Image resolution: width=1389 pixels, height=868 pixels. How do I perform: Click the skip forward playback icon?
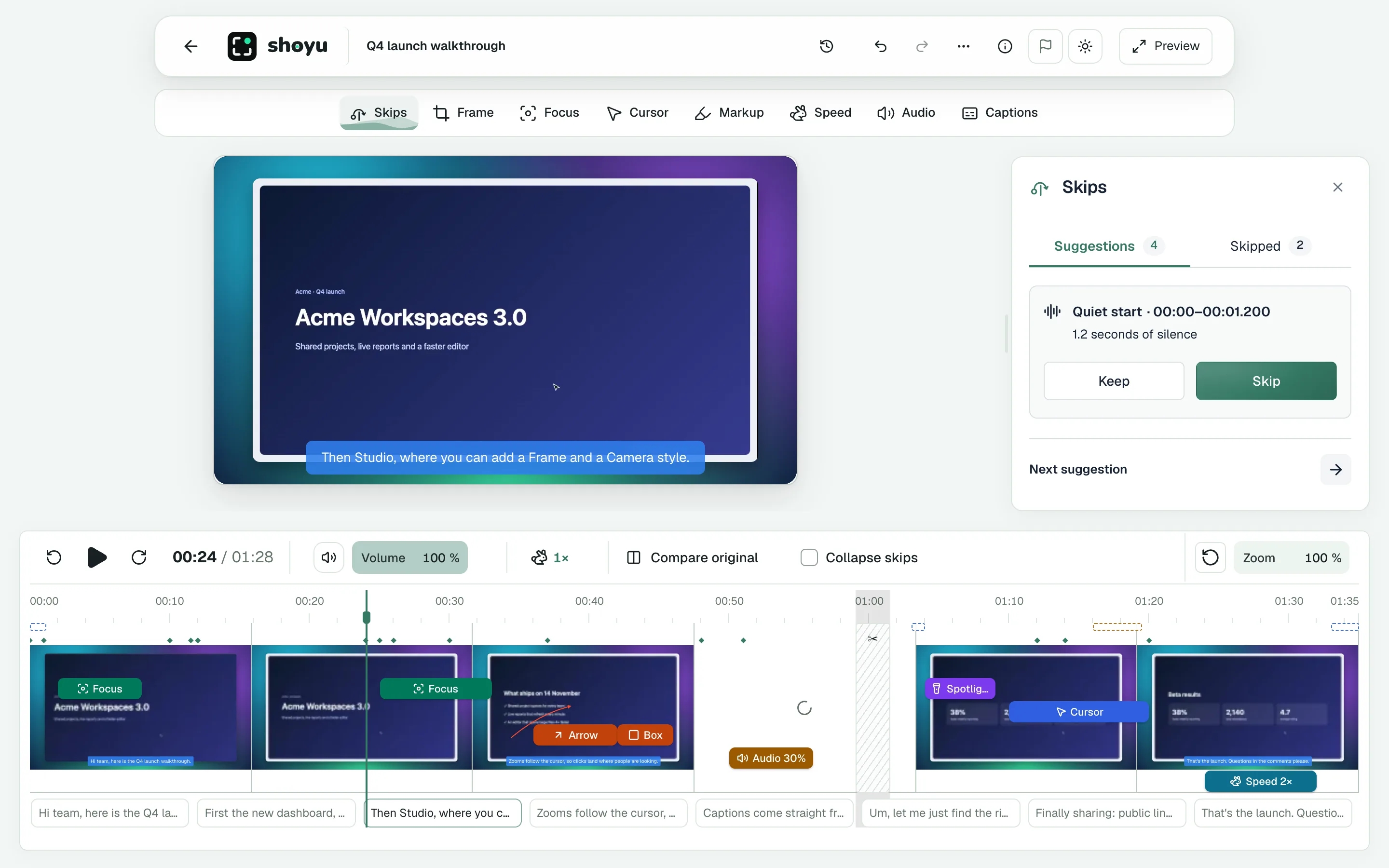click(x=139, y=557)
